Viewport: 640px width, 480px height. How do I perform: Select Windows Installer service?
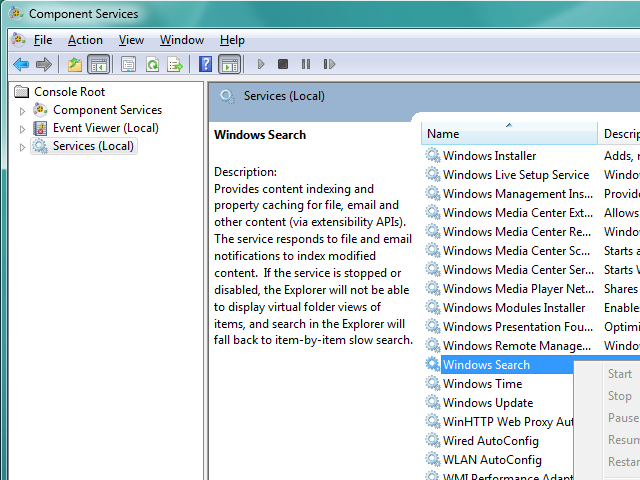click(489, 156)
